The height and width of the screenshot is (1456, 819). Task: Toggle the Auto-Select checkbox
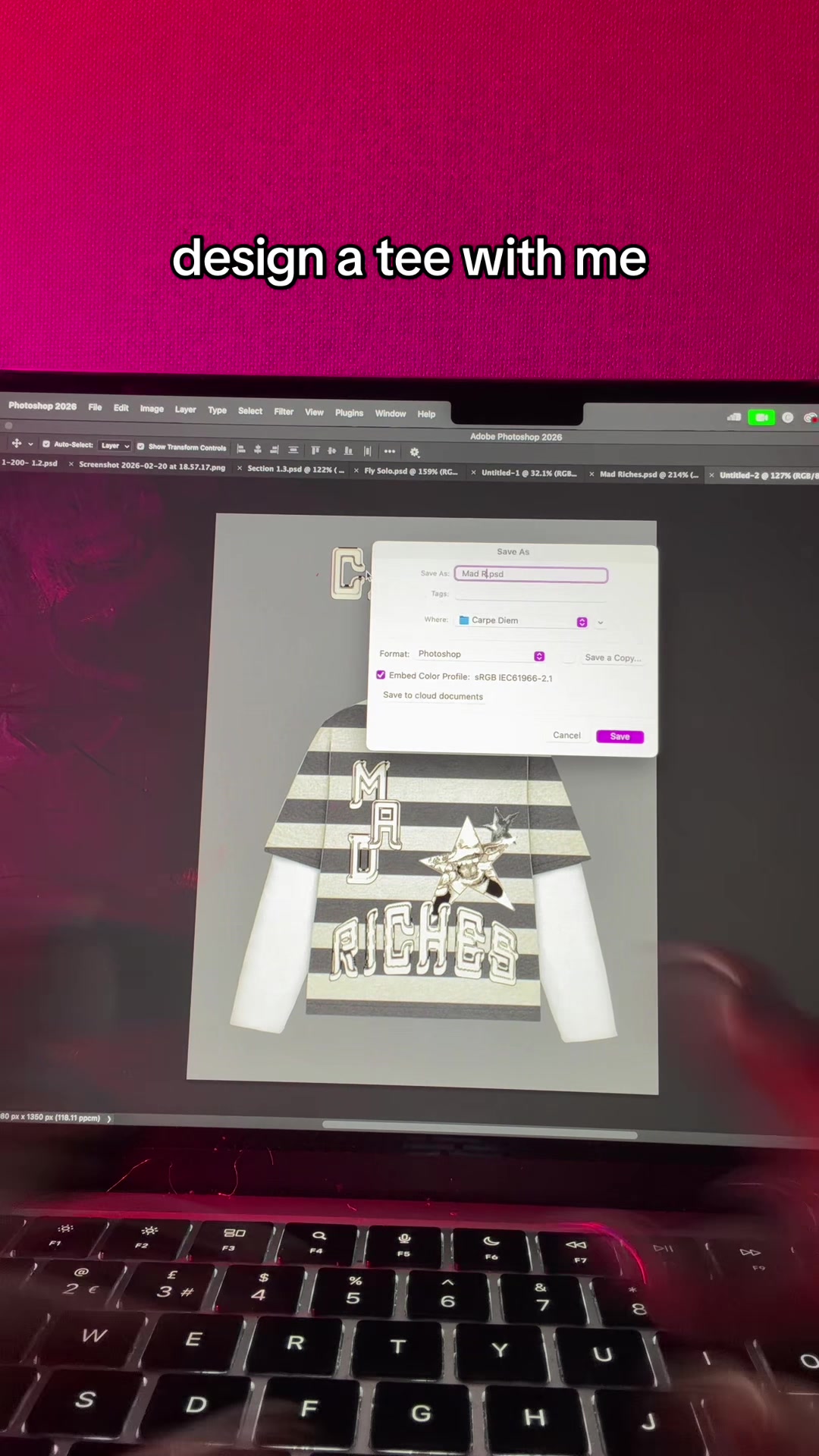46,444
